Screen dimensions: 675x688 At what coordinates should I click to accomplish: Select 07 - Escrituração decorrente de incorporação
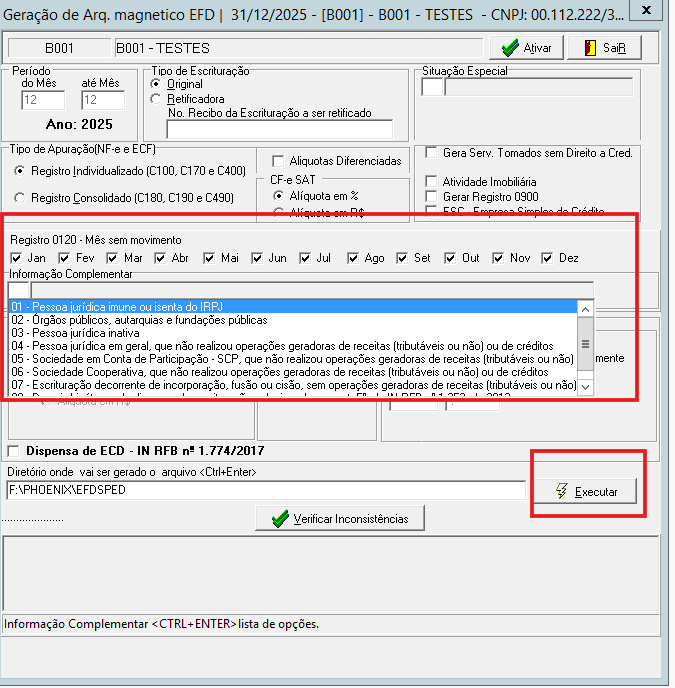[293, 385]
